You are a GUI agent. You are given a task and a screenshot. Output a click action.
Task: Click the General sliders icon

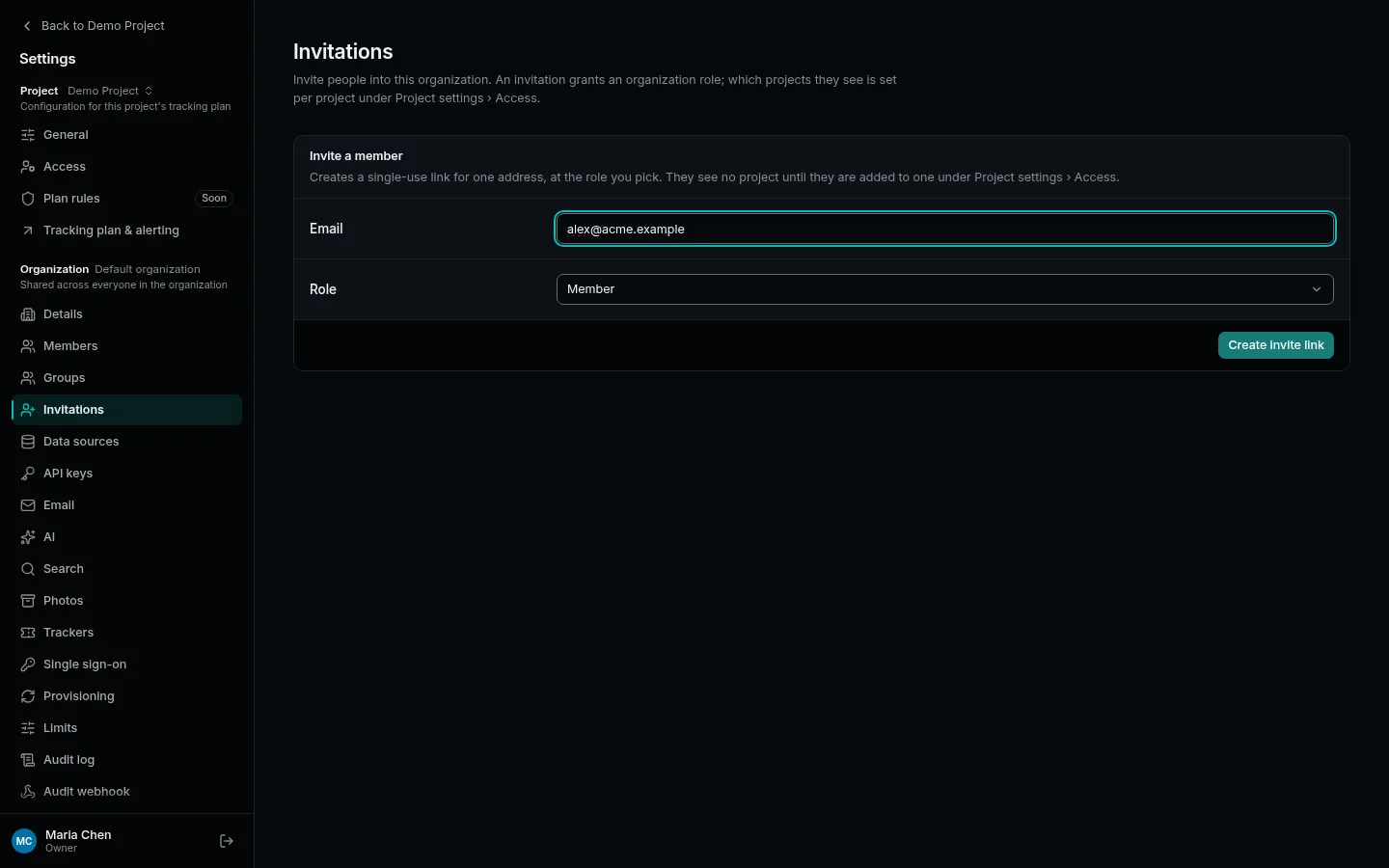pyautogui.click(x=28, y=135)
